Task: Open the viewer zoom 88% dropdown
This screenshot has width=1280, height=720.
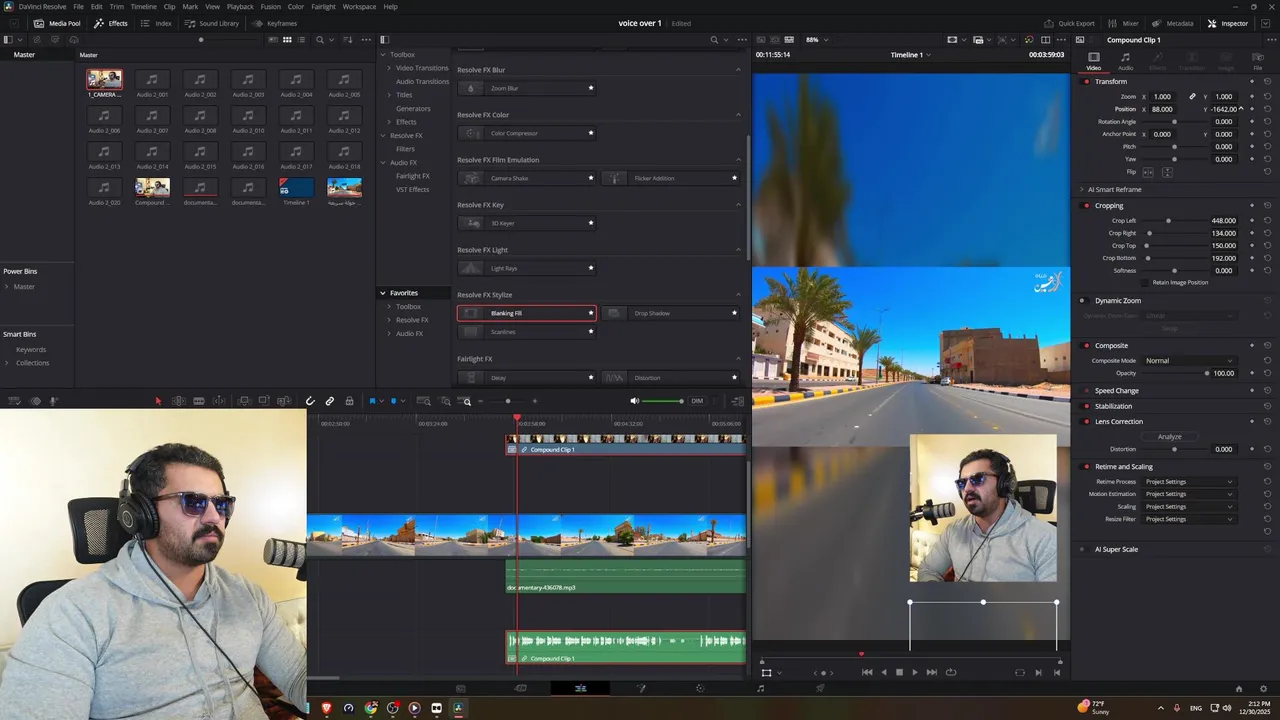Action: click(x=818, y=40)
